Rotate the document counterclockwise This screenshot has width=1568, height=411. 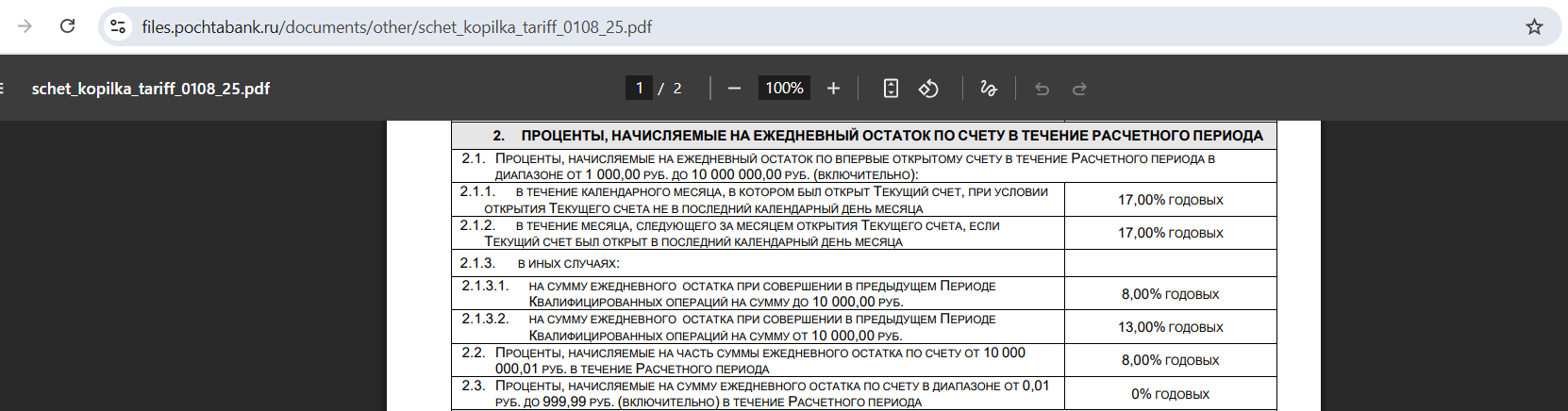click(x=928, y=88)
